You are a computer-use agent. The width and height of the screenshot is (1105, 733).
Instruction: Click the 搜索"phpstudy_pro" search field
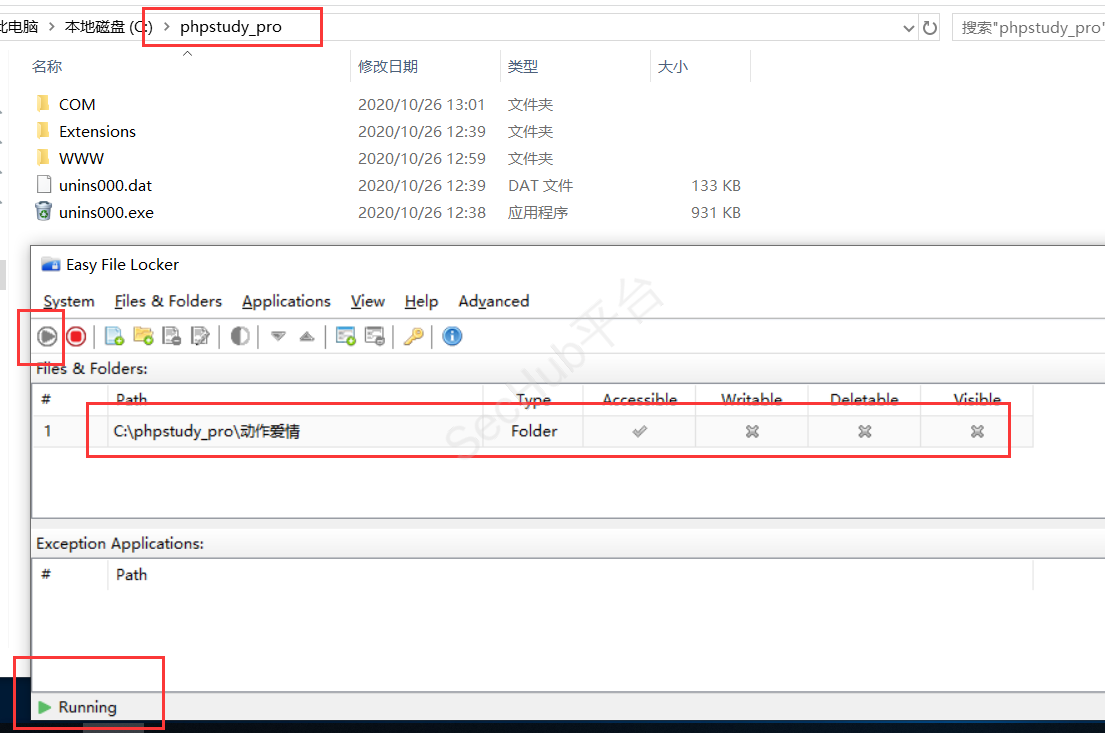point(1029,27)
